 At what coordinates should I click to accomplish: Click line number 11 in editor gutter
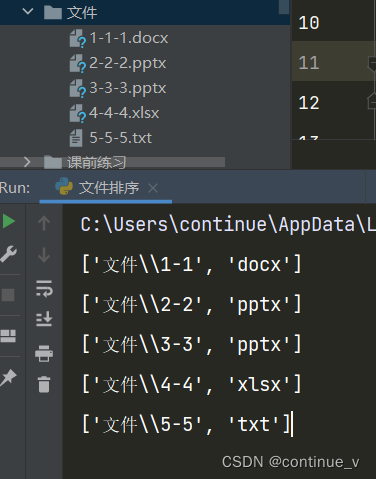point(309,63)
